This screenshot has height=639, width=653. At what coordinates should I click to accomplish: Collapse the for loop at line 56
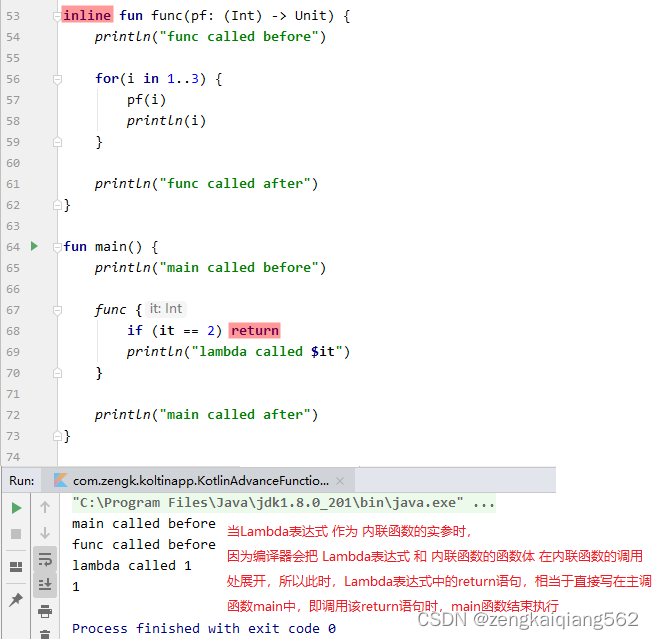(x=57, y=79)
